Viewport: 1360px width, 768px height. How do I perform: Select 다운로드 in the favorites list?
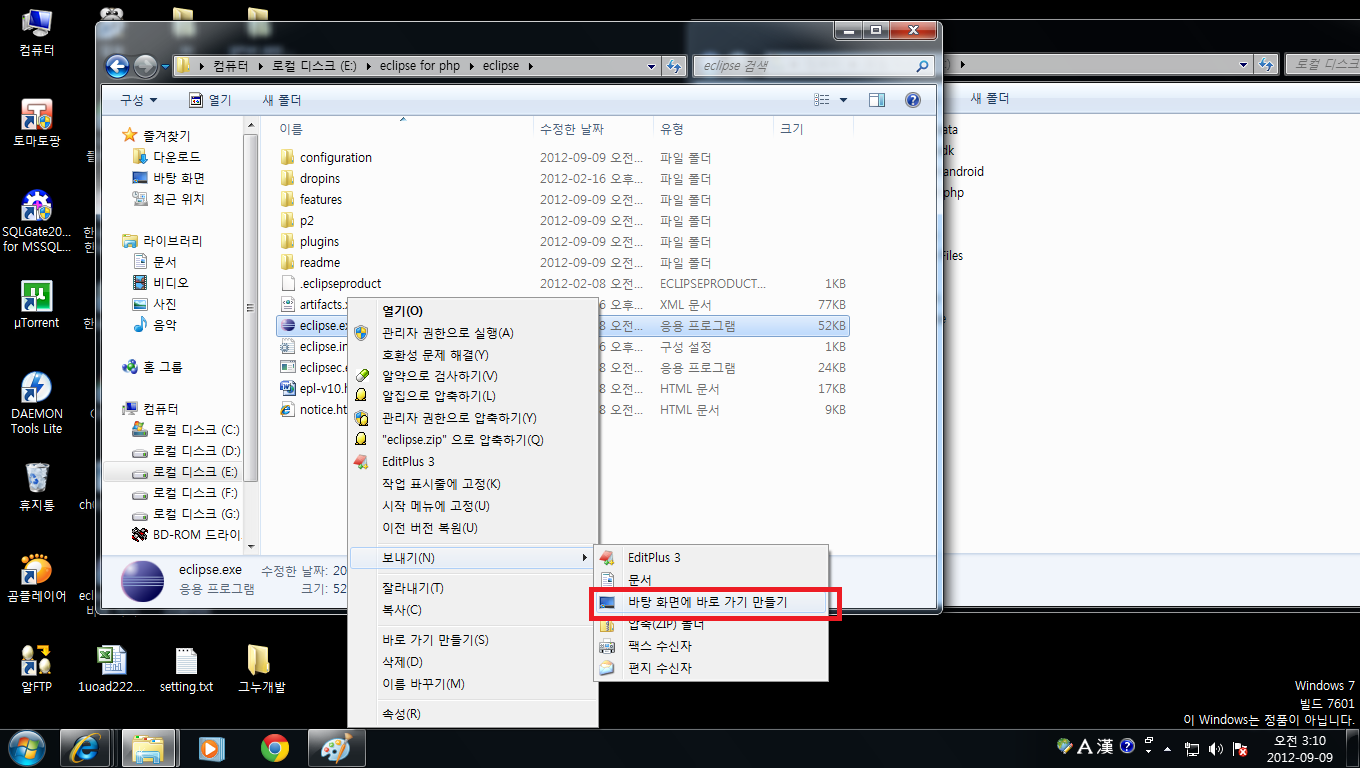pyautogui.click(x=176, y=157)
